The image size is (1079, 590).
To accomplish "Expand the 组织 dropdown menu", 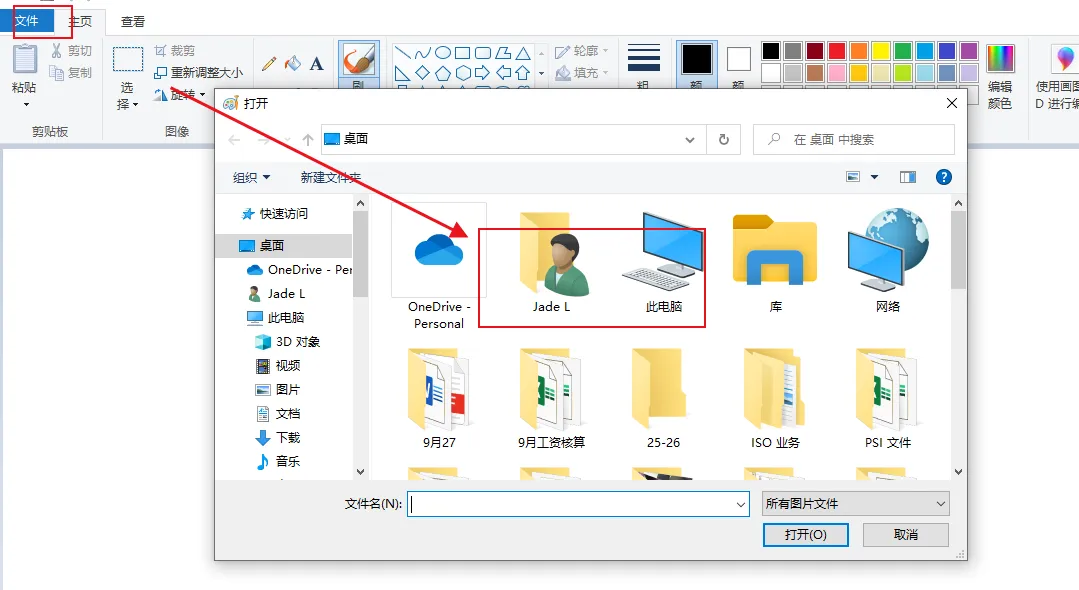I will point(252,177).
